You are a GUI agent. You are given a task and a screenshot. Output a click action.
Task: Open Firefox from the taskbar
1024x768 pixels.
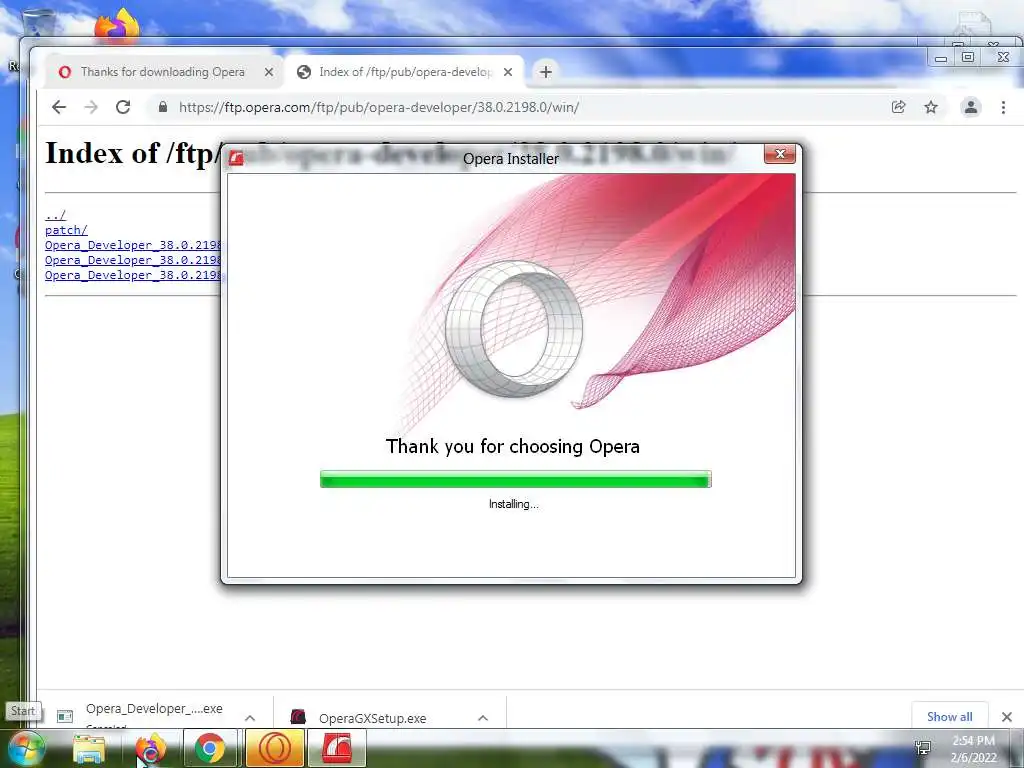tap(150, 749)
